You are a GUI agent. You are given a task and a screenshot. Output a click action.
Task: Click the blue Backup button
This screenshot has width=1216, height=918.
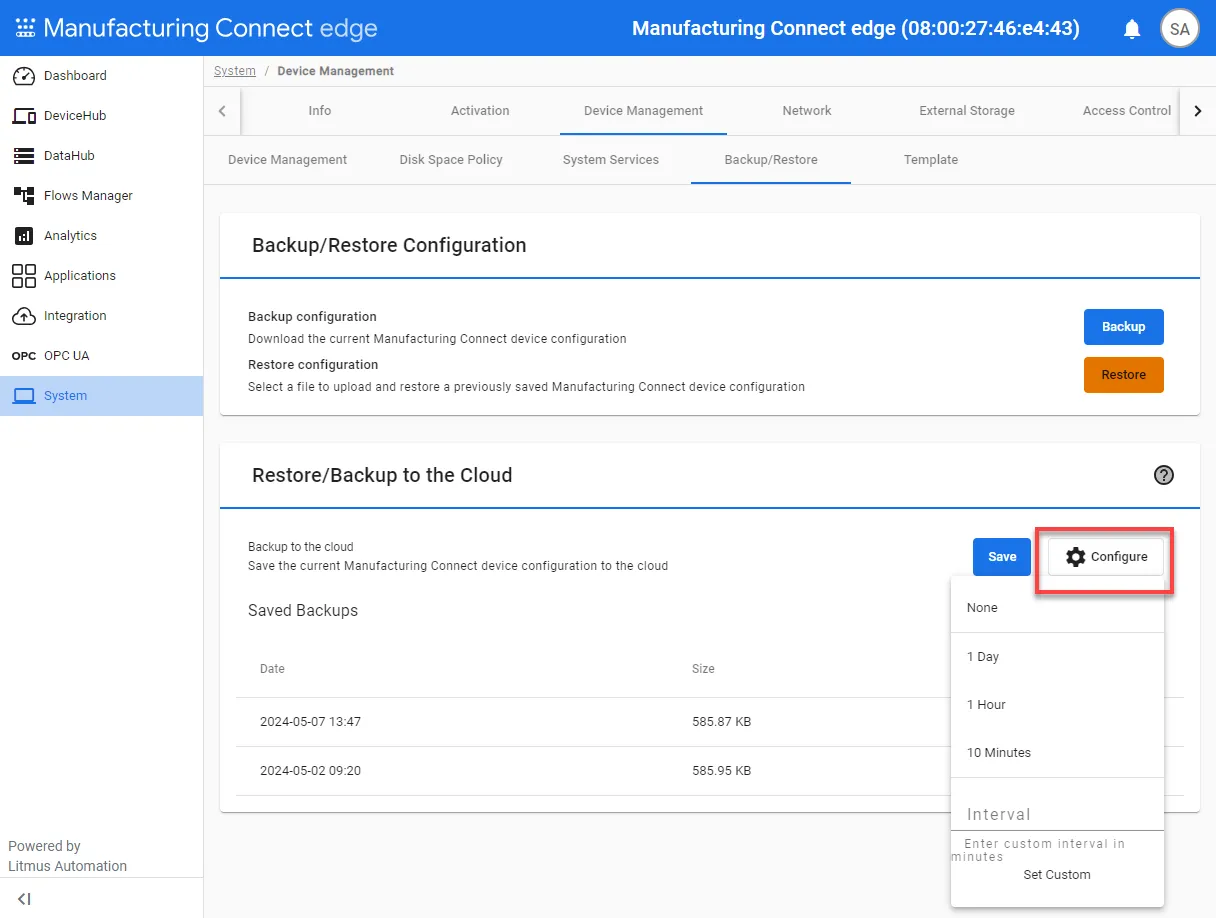pos(1124,327)
